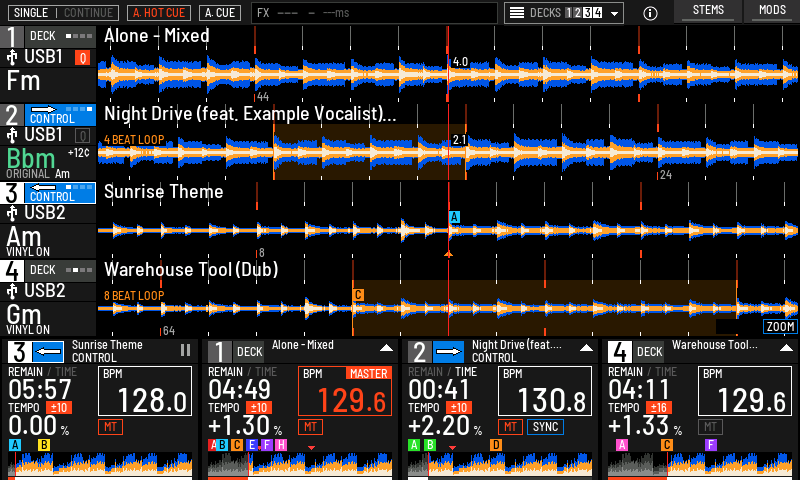Click the pause icon in the Sunrise Theme panel

(185, 350)
